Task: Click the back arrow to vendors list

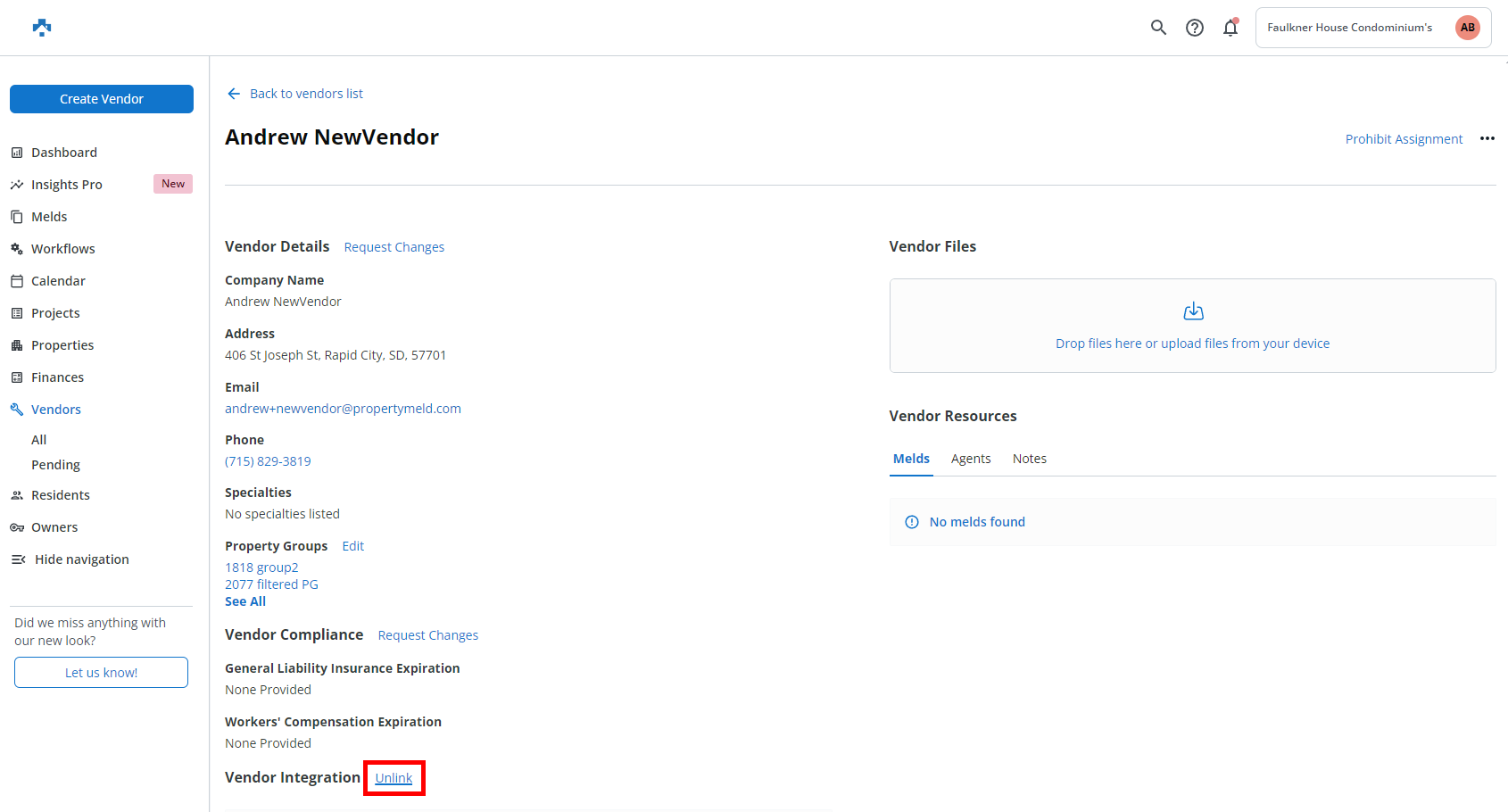Action: (x=234, y=94)
